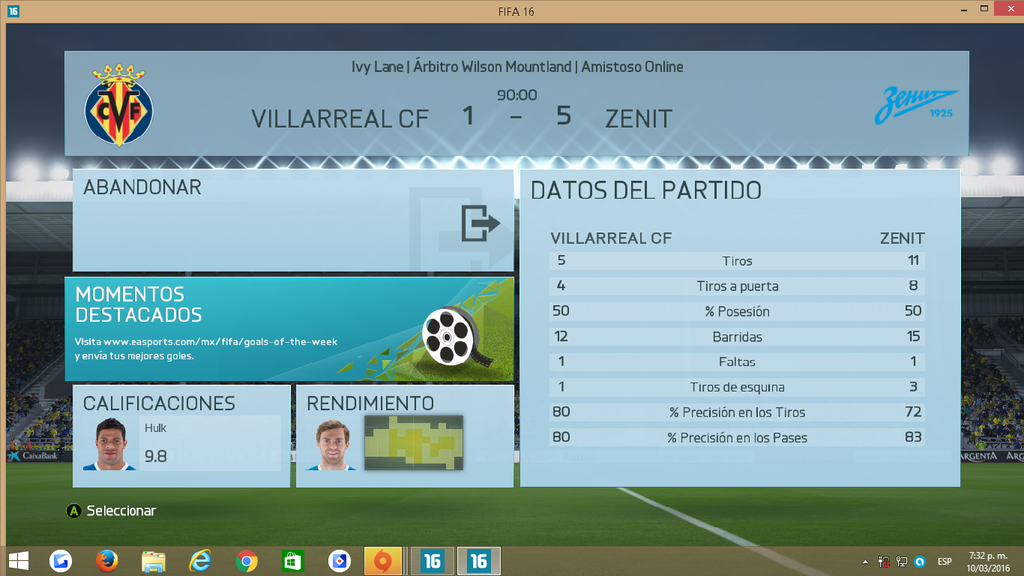Launch Firefox from the taskbar
1024x576 pixels.
tap(106, 561)
